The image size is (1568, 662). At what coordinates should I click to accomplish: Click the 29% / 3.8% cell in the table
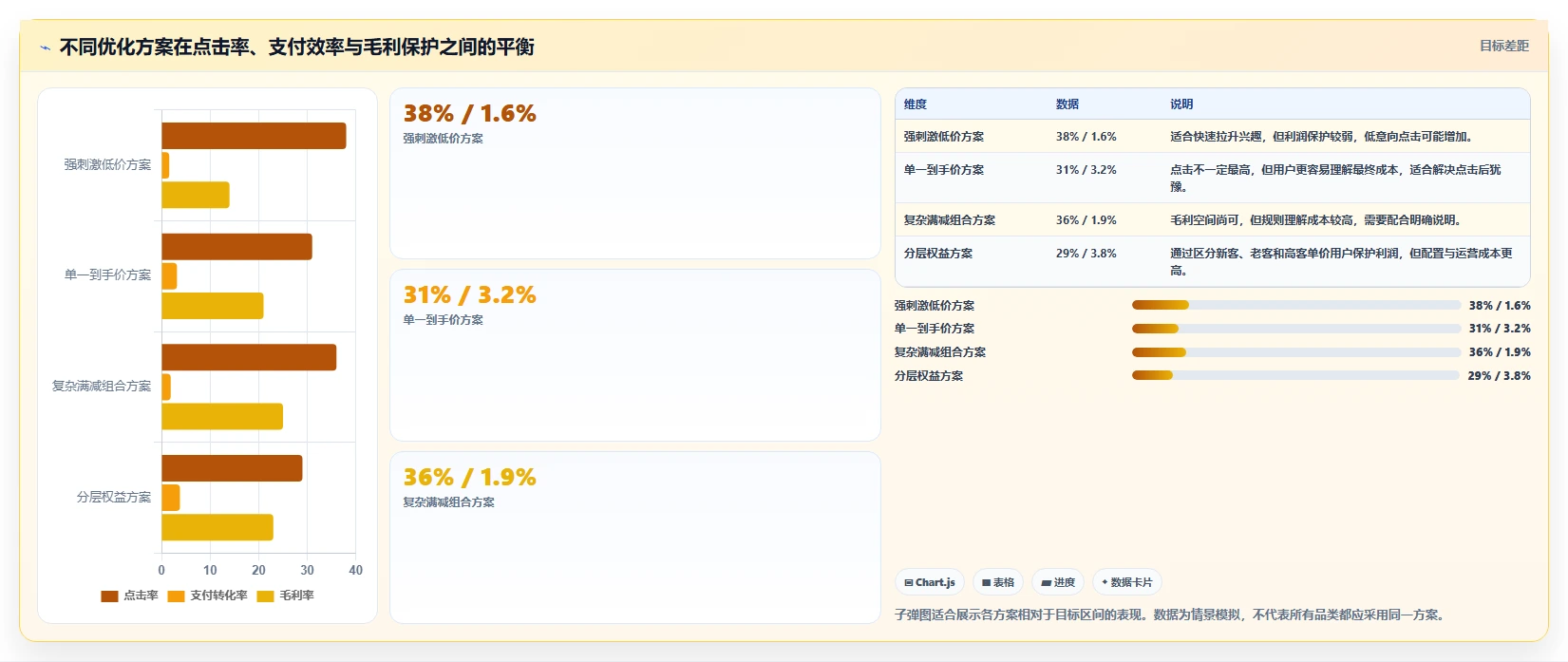click(x=1086, y=254)
